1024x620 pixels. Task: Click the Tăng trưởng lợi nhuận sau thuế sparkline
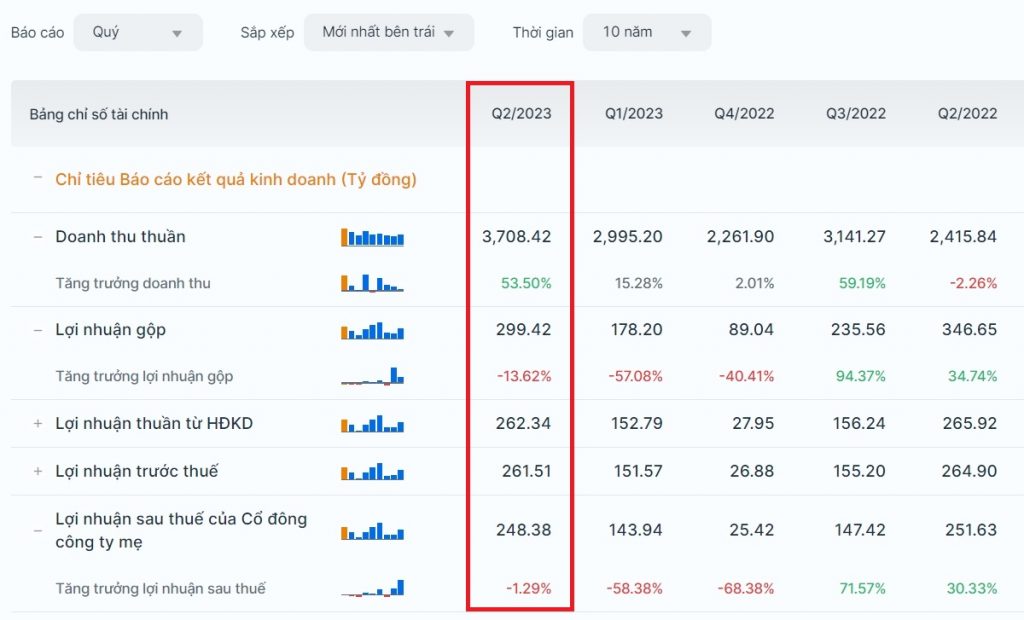[x=372, y=588]
